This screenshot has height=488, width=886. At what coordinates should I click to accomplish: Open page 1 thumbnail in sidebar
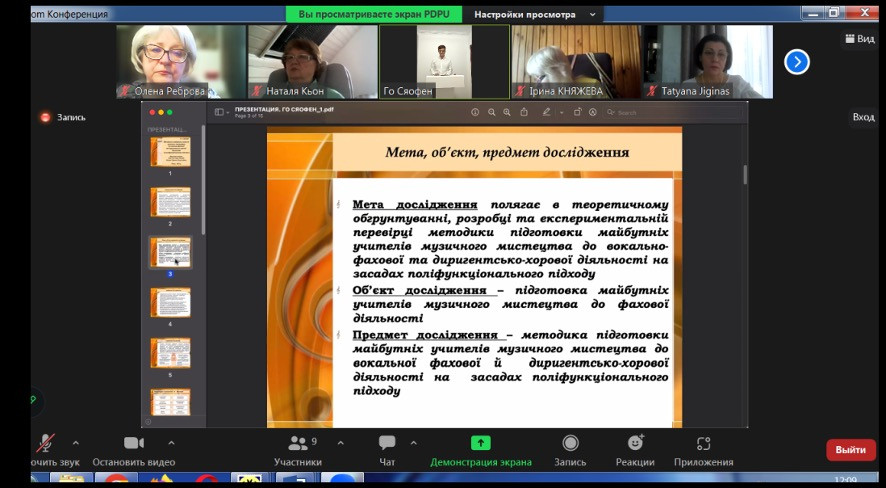point(170,151)
